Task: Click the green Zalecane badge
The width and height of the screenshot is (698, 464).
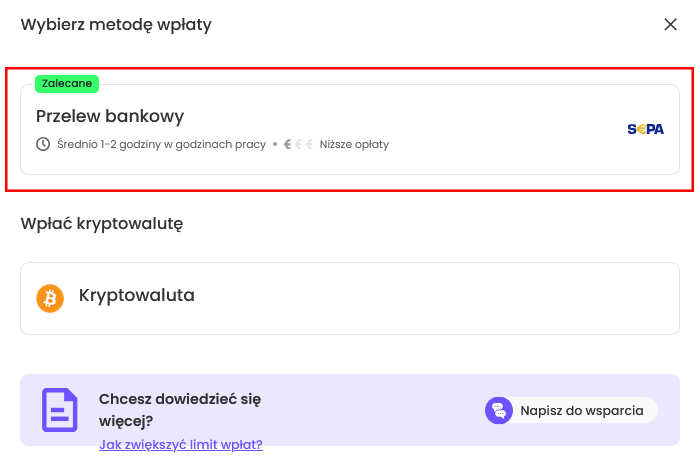Action: [x=67, y=83]
